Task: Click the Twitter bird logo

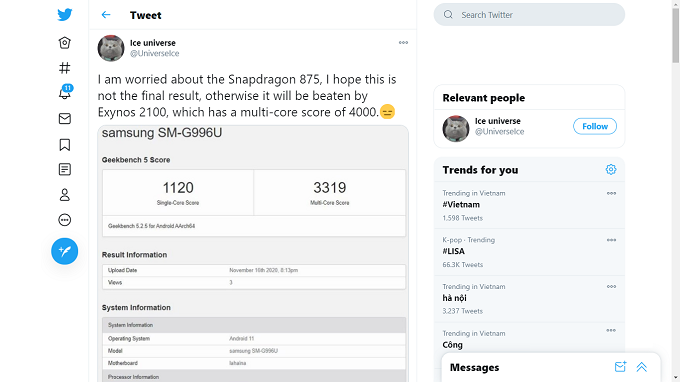Action: [x=65, y=15]
